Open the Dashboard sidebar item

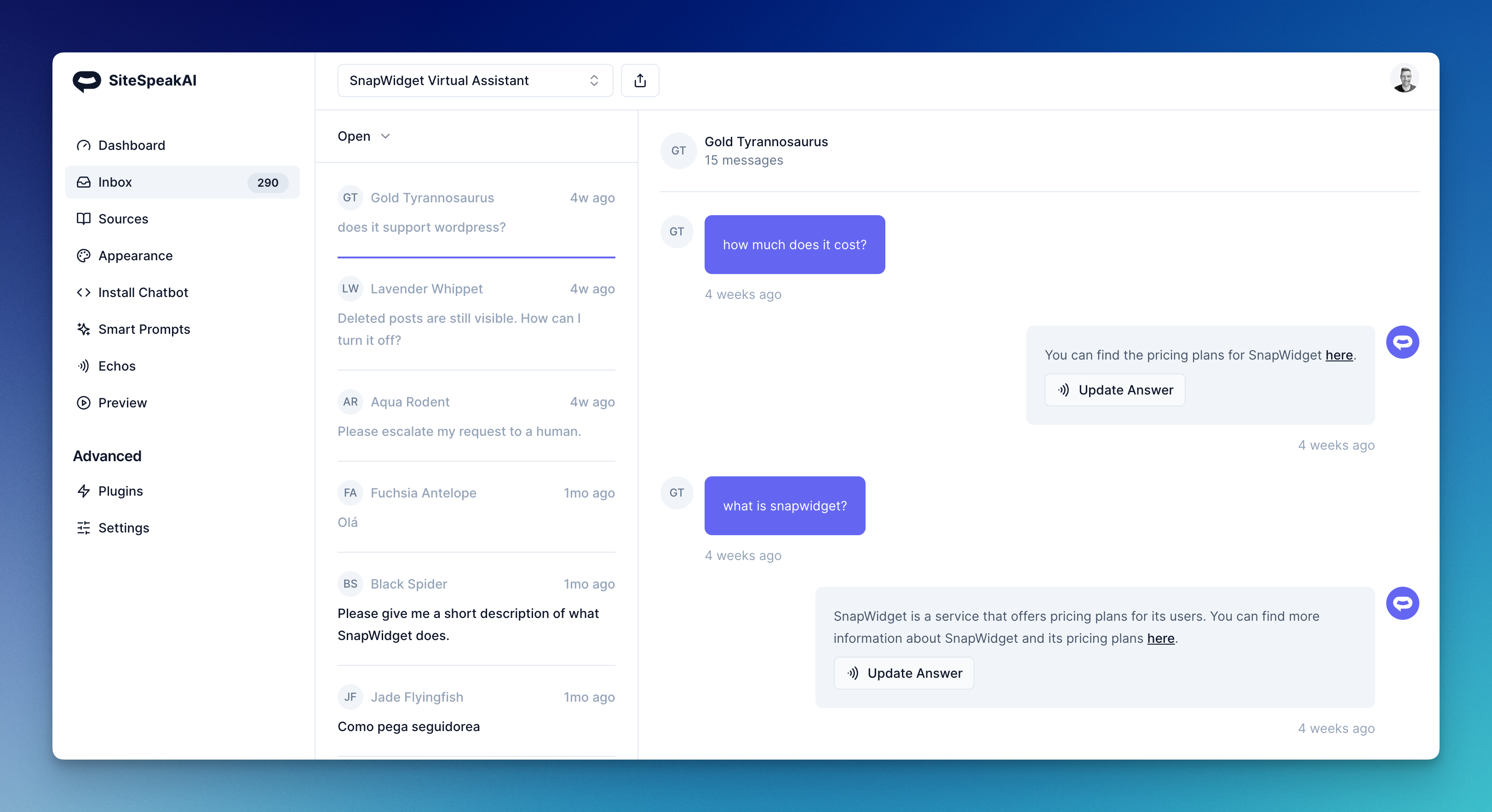132,145
